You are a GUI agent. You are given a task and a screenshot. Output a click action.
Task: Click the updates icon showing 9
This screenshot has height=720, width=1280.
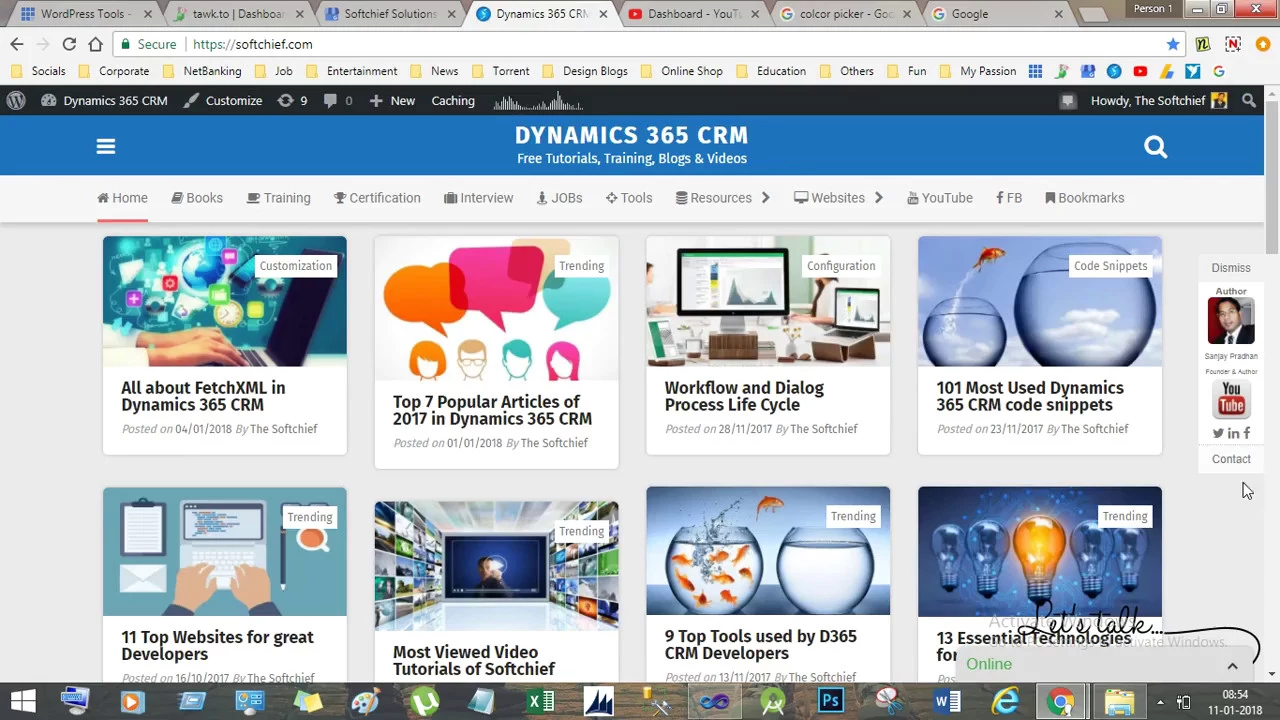[x=292, y=100]
